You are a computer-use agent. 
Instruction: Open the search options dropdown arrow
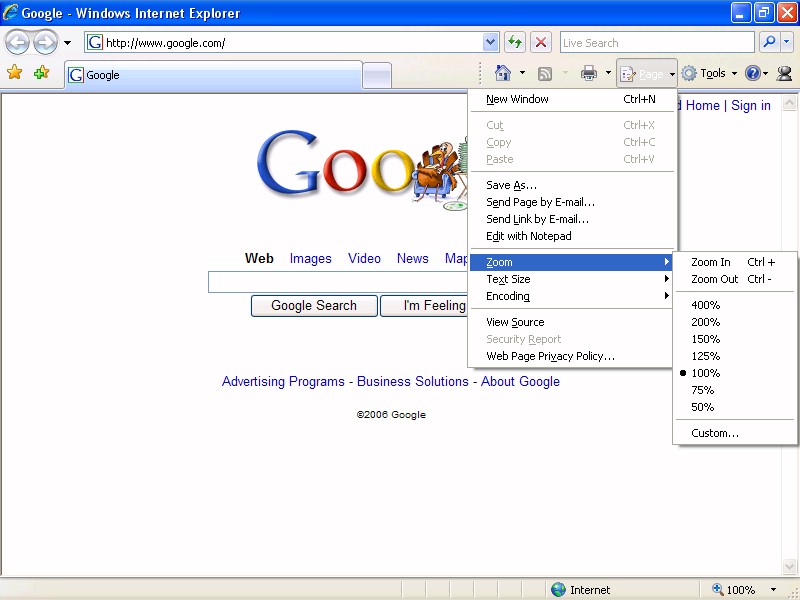coord(786,42)
